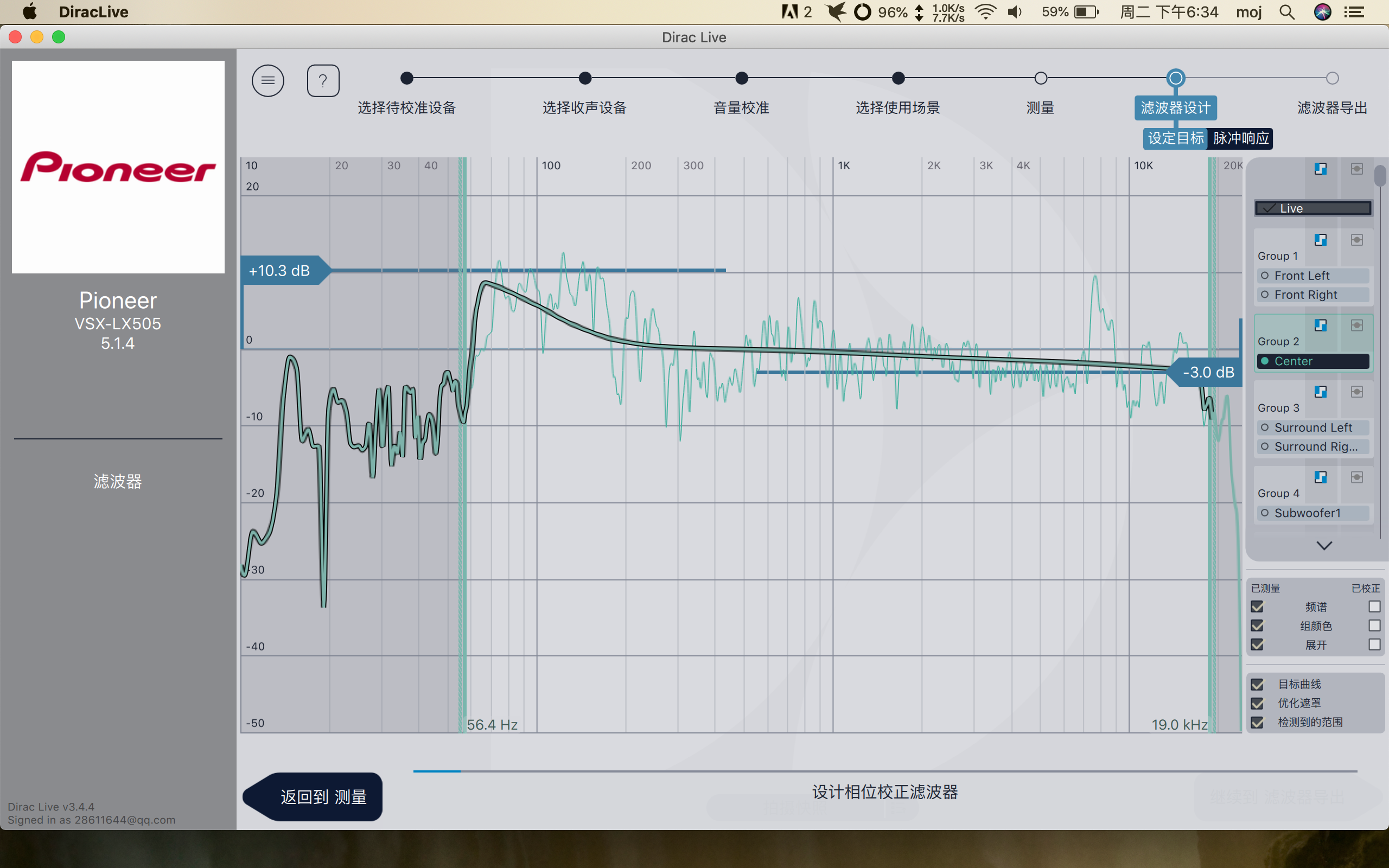This screenshot has height=868, width=1389.
Task: Click the speaker list scrollbar
Action: tap(1380, 176)
